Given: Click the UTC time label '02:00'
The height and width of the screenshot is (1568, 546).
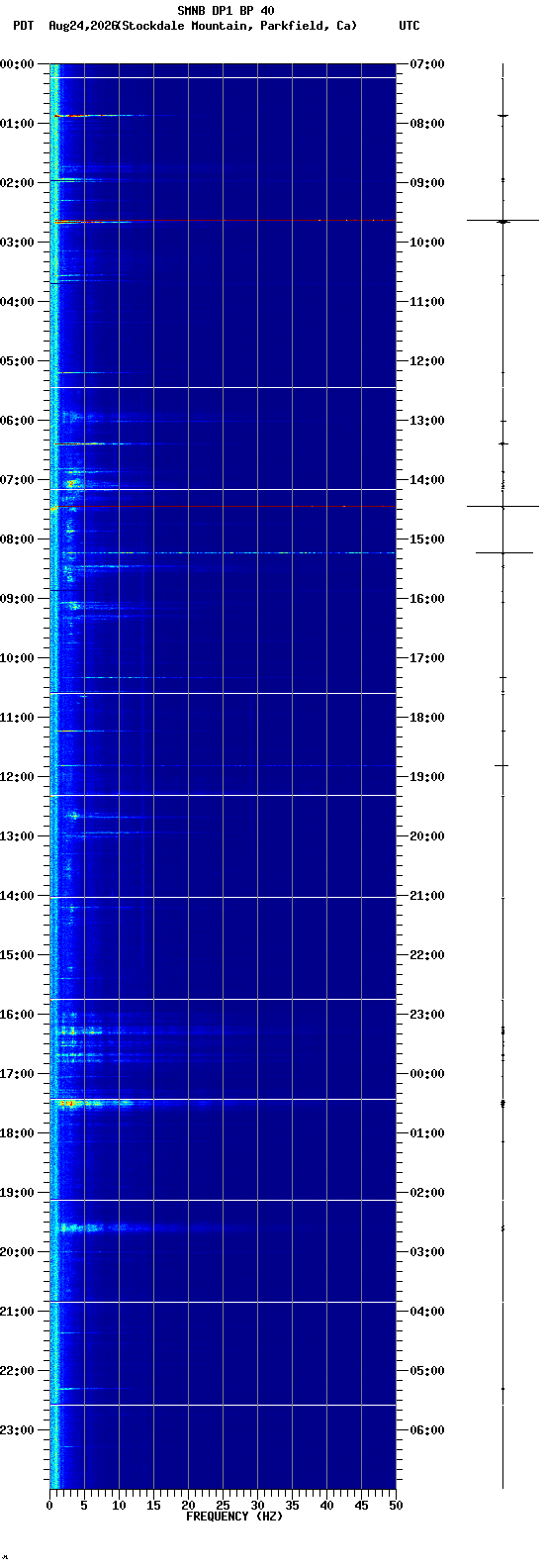Looking at the screenshot, I should tap(427, 1193).
